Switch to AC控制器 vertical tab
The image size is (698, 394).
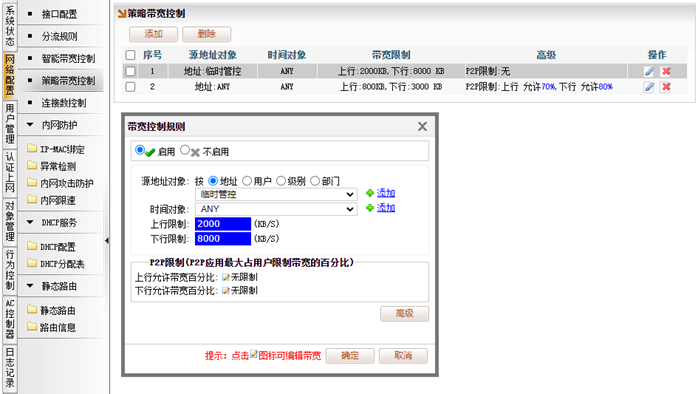point(10,320)
